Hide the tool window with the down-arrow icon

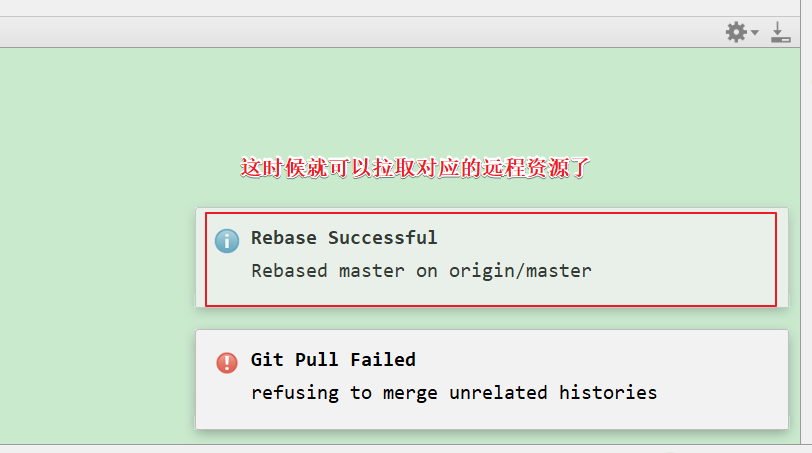(x=780, y=32)
